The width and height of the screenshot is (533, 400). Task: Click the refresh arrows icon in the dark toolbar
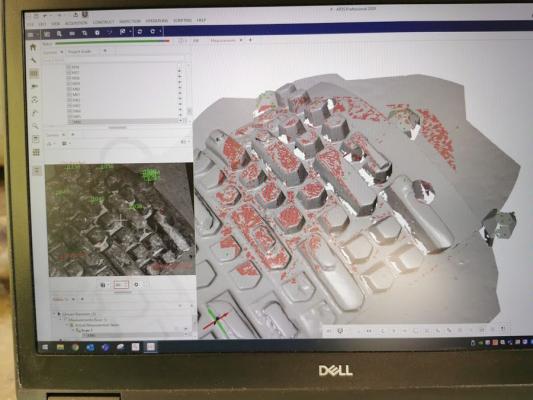click(x=139, y=32)
